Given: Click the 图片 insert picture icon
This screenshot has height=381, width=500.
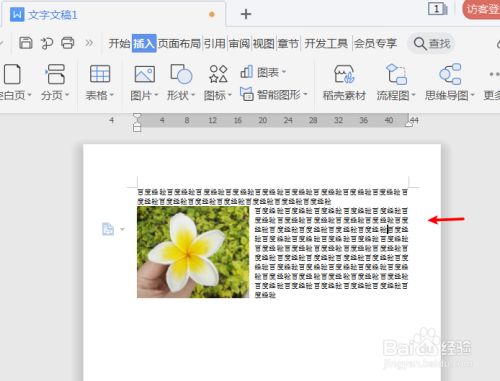Looking at the screenshot, I should tap(144, 74).
